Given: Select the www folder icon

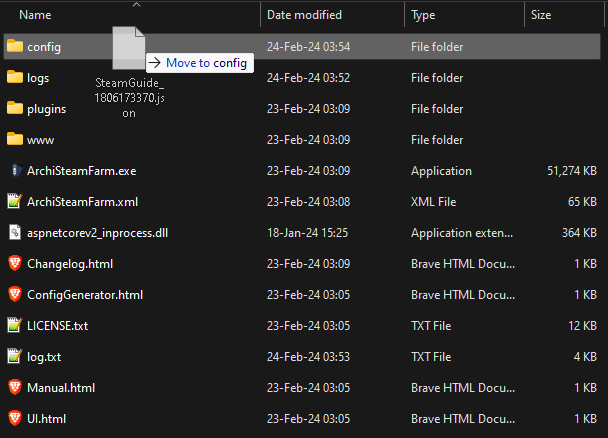Looking at the screenshot, I should click(14, 139).
